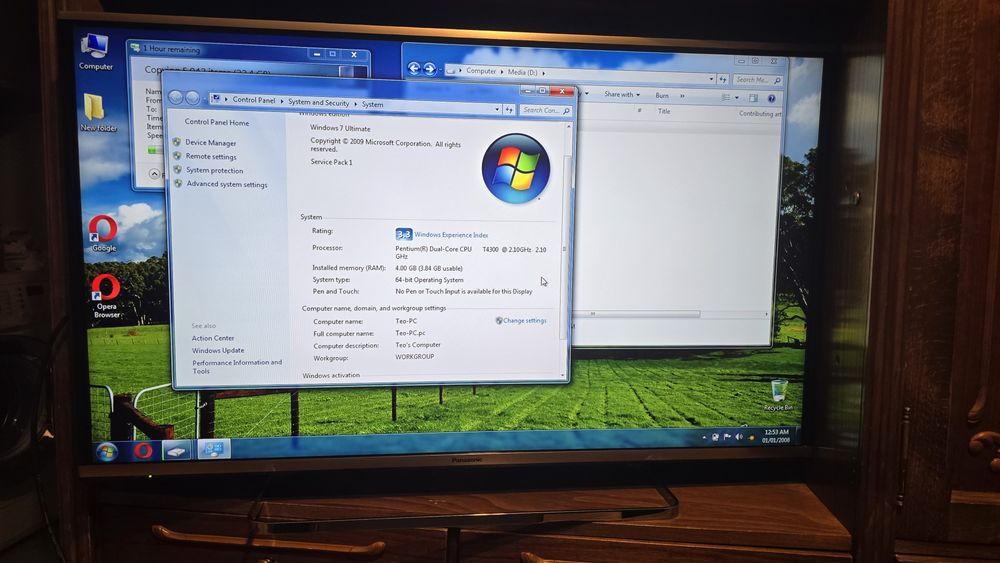This screenshot has width=1000, height=563.
Task: Toggle the preview pane in Explorer
Action: [753, 98]
